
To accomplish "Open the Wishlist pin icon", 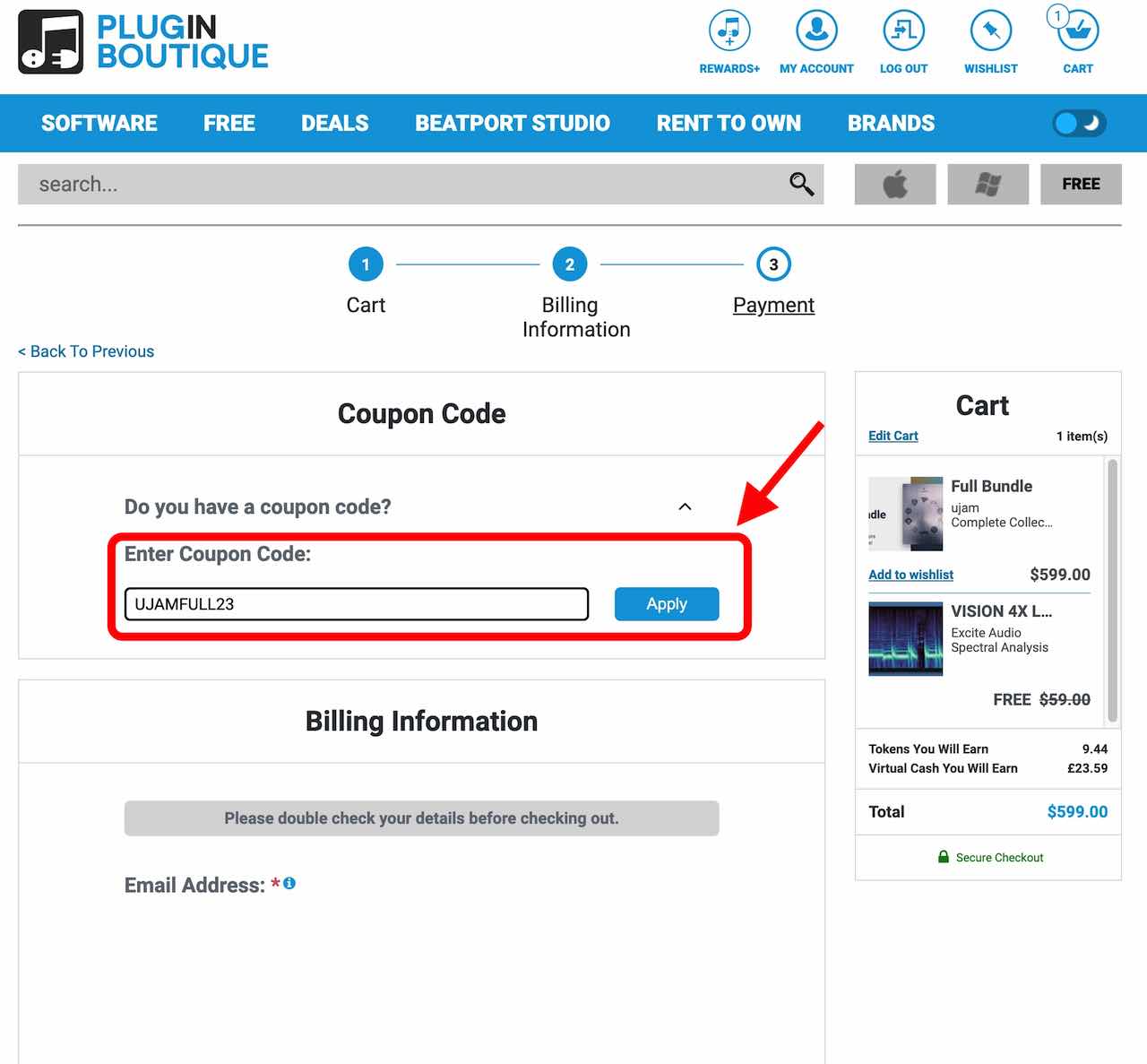I will click(x=990, y=30).
